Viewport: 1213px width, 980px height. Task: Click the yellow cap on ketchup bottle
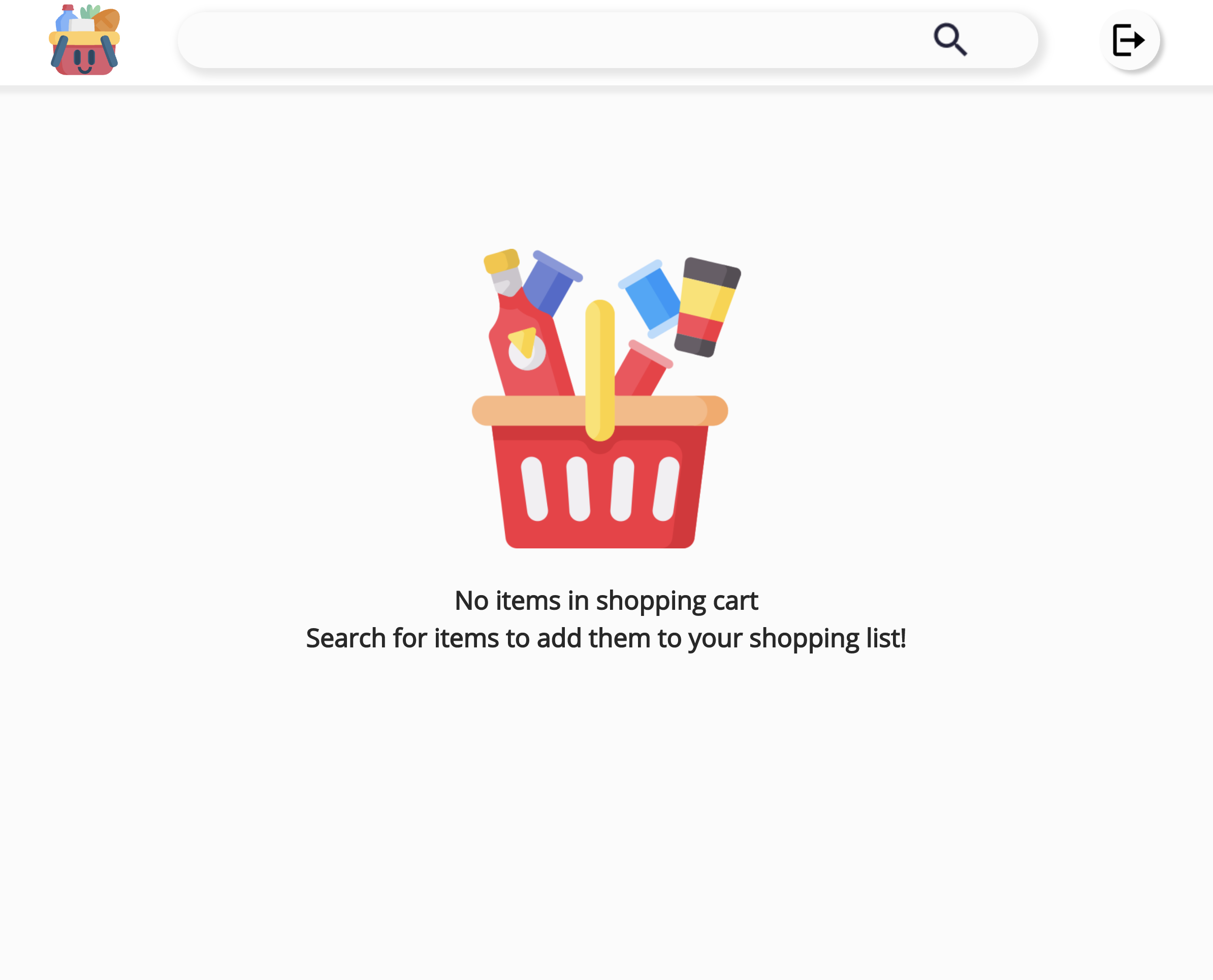click(x=501, y=261)
